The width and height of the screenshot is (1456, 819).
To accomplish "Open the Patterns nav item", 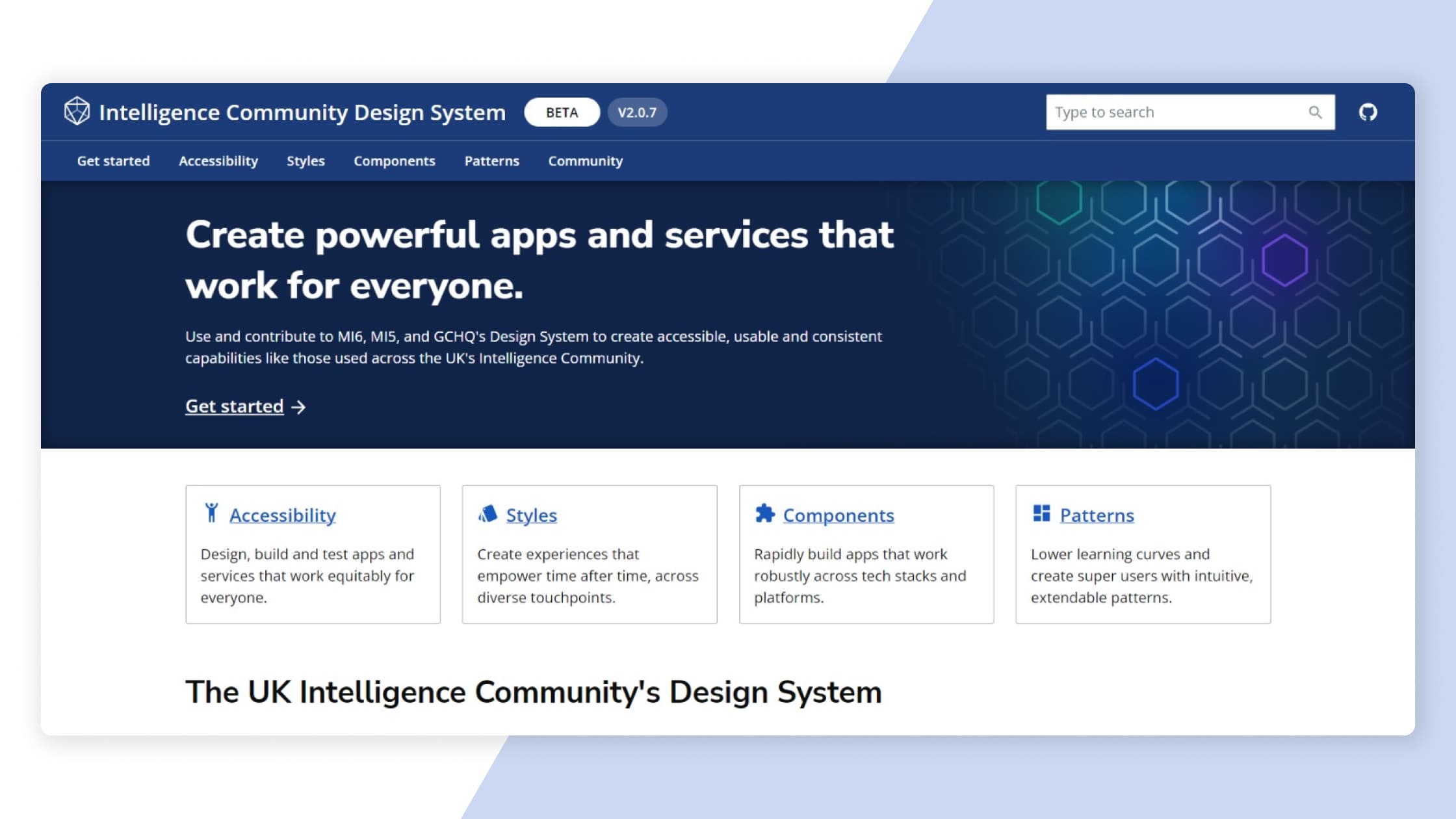I will click(x=491, y=161).
